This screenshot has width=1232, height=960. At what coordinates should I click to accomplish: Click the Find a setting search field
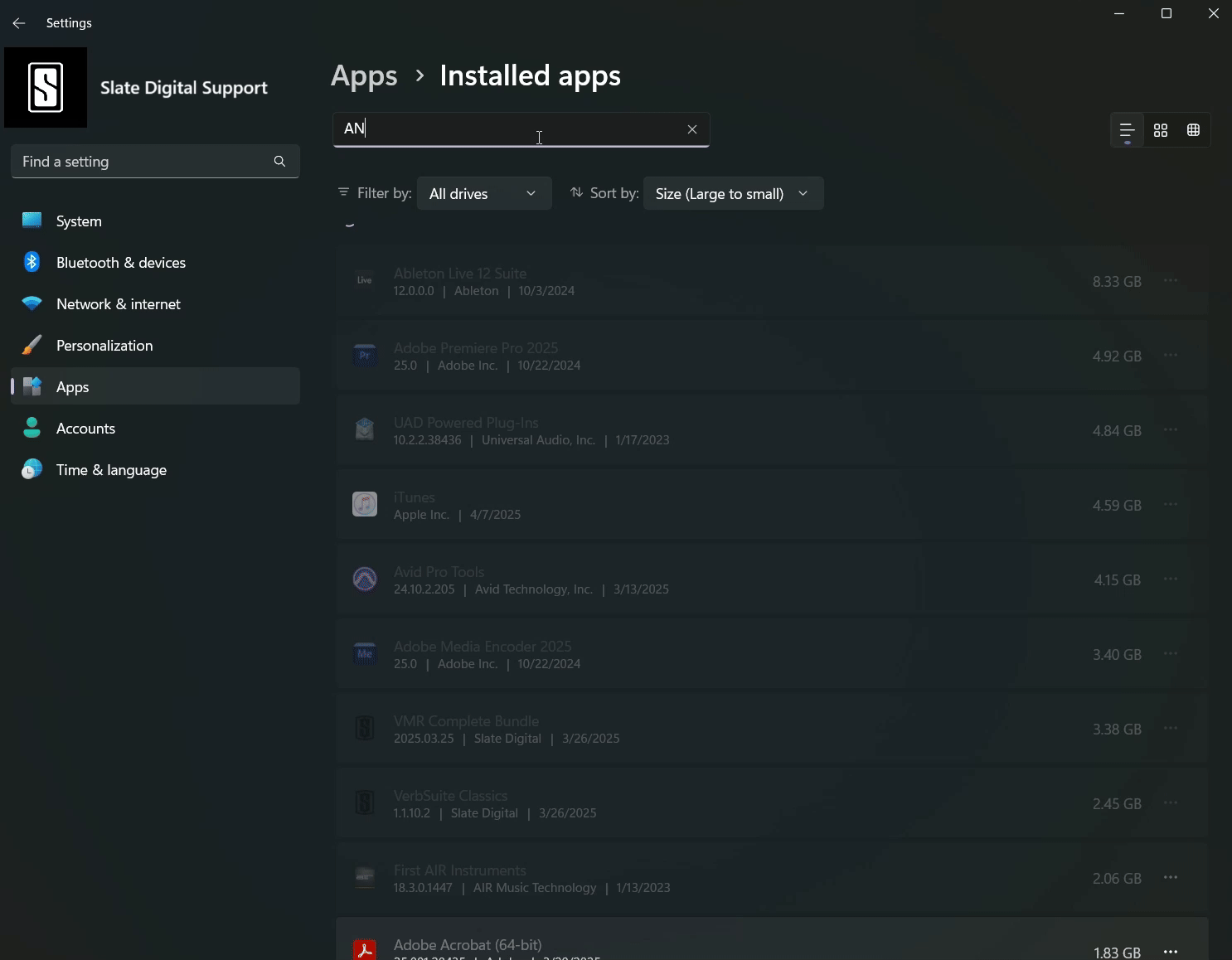tap(155, 162)
